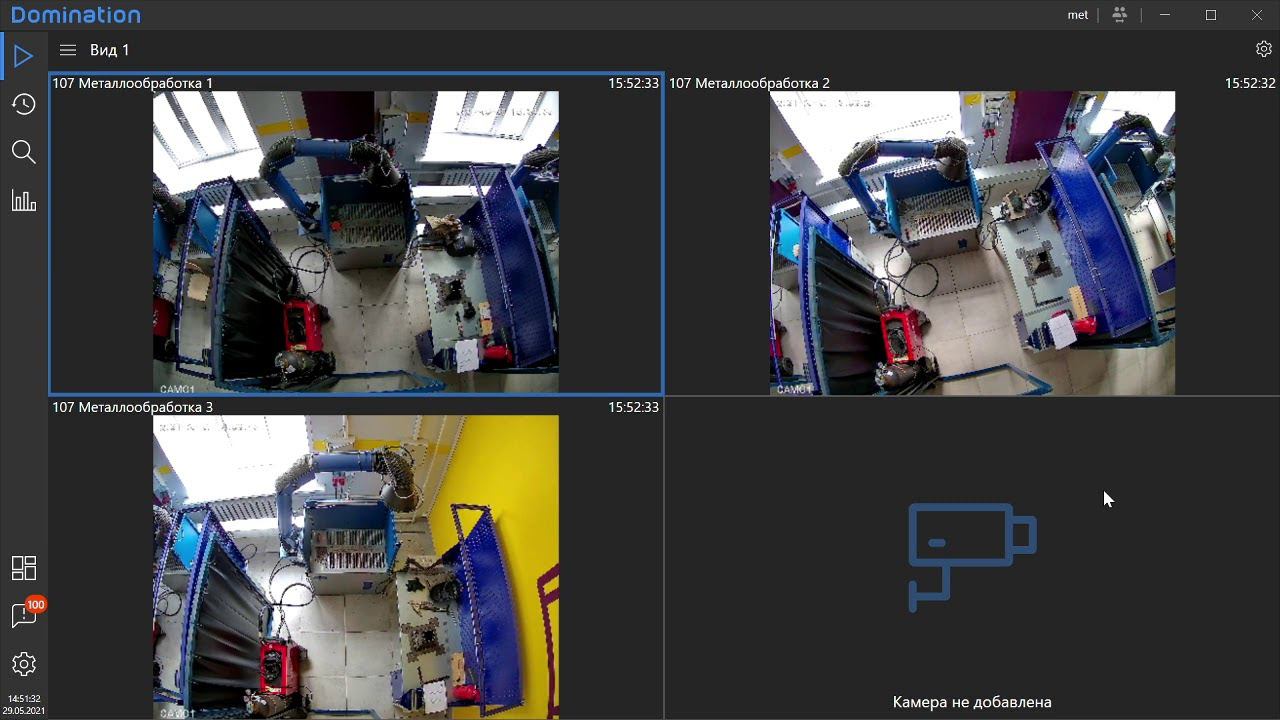Click the Вид 1 view title

[110, 50]
